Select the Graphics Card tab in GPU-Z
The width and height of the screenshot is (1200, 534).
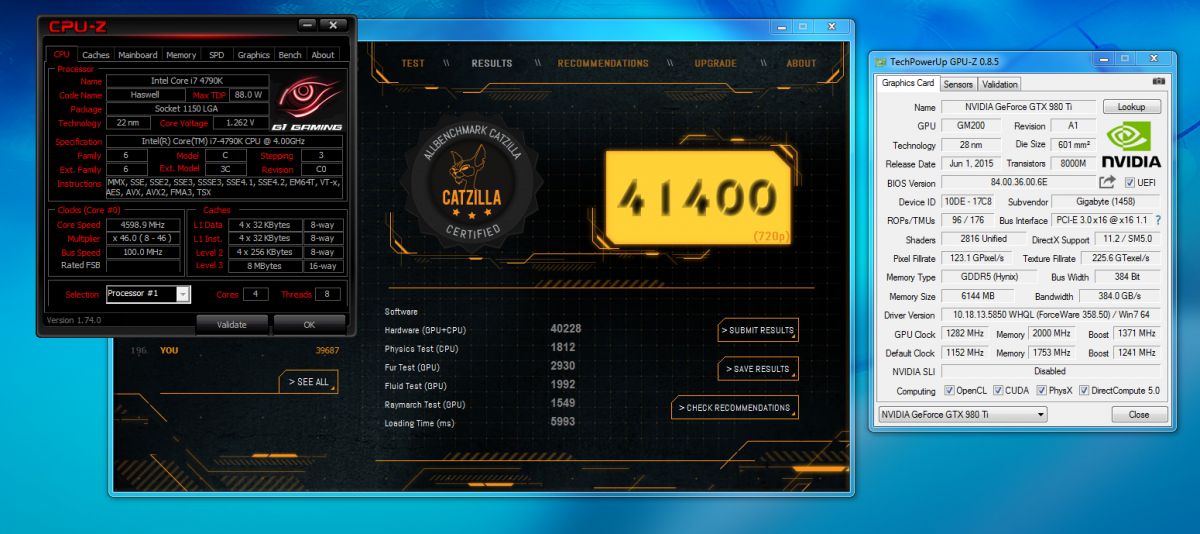[x=907, y=83]
